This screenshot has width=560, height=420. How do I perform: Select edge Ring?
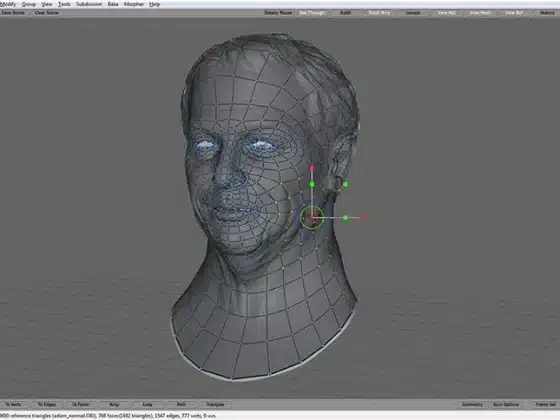point(114,405)
